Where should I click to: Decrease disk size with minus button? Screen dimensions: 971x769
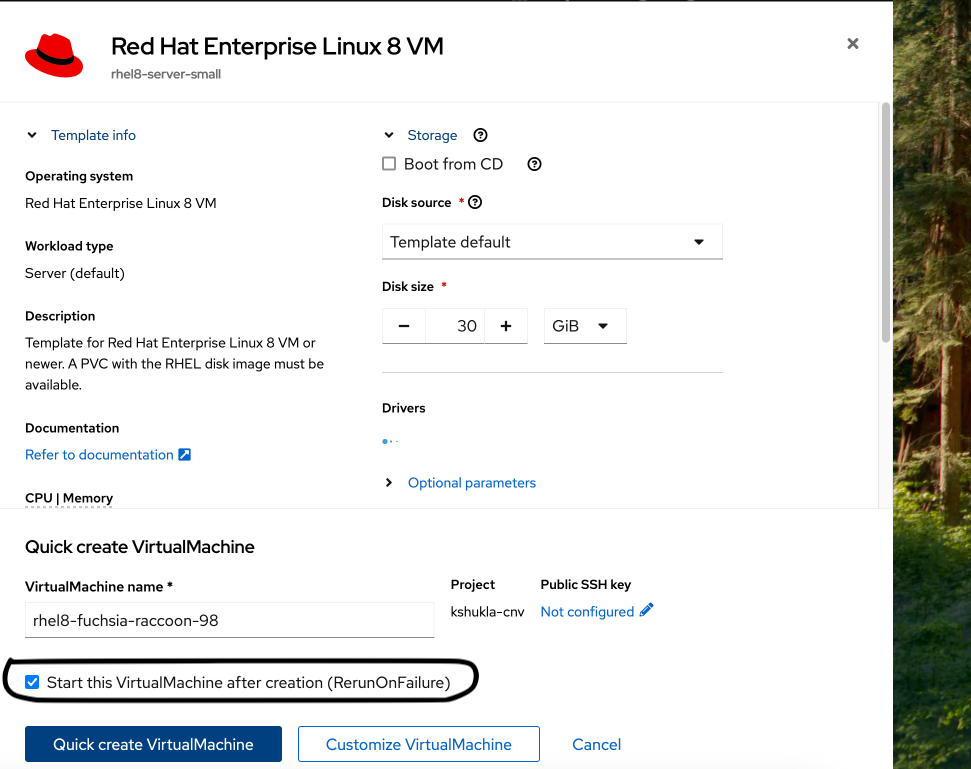(404, 326)
